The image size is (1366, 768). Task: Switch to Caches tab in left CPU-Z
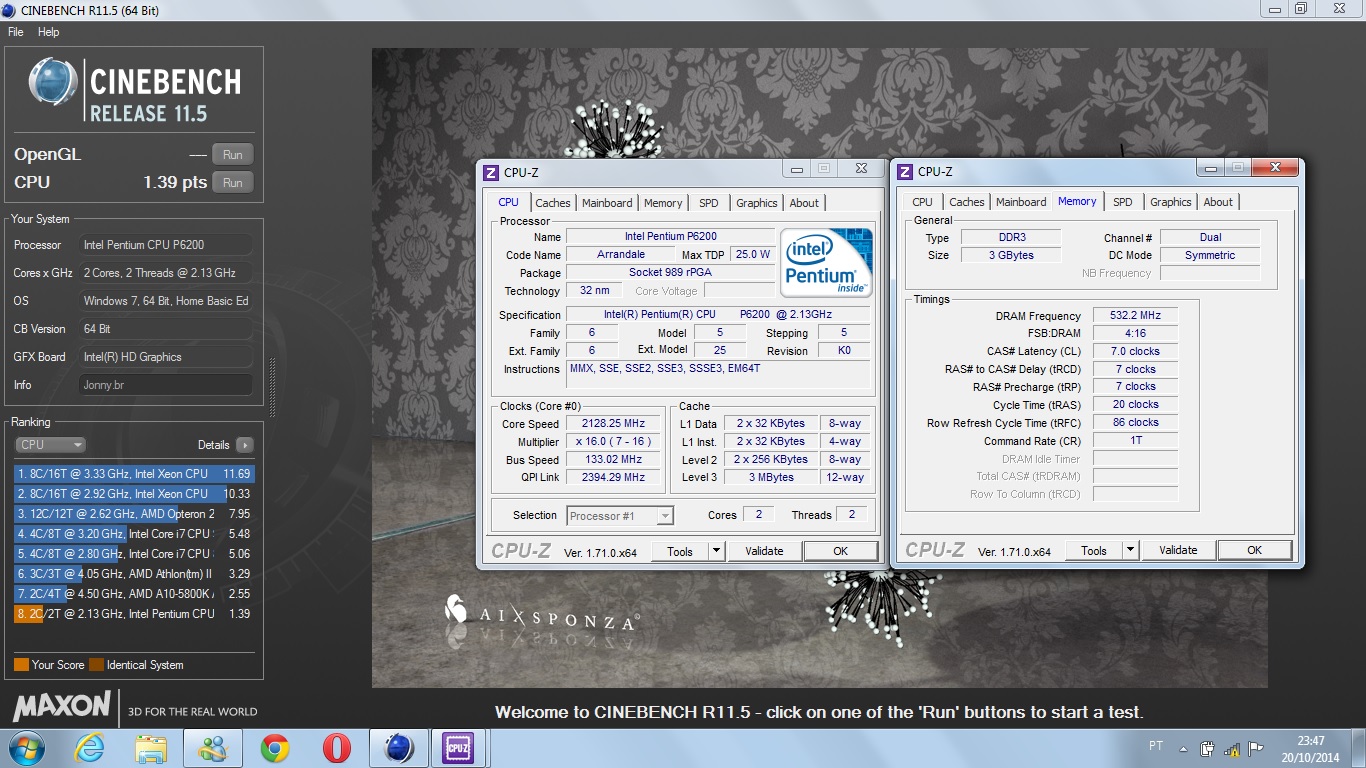point(553,203)
